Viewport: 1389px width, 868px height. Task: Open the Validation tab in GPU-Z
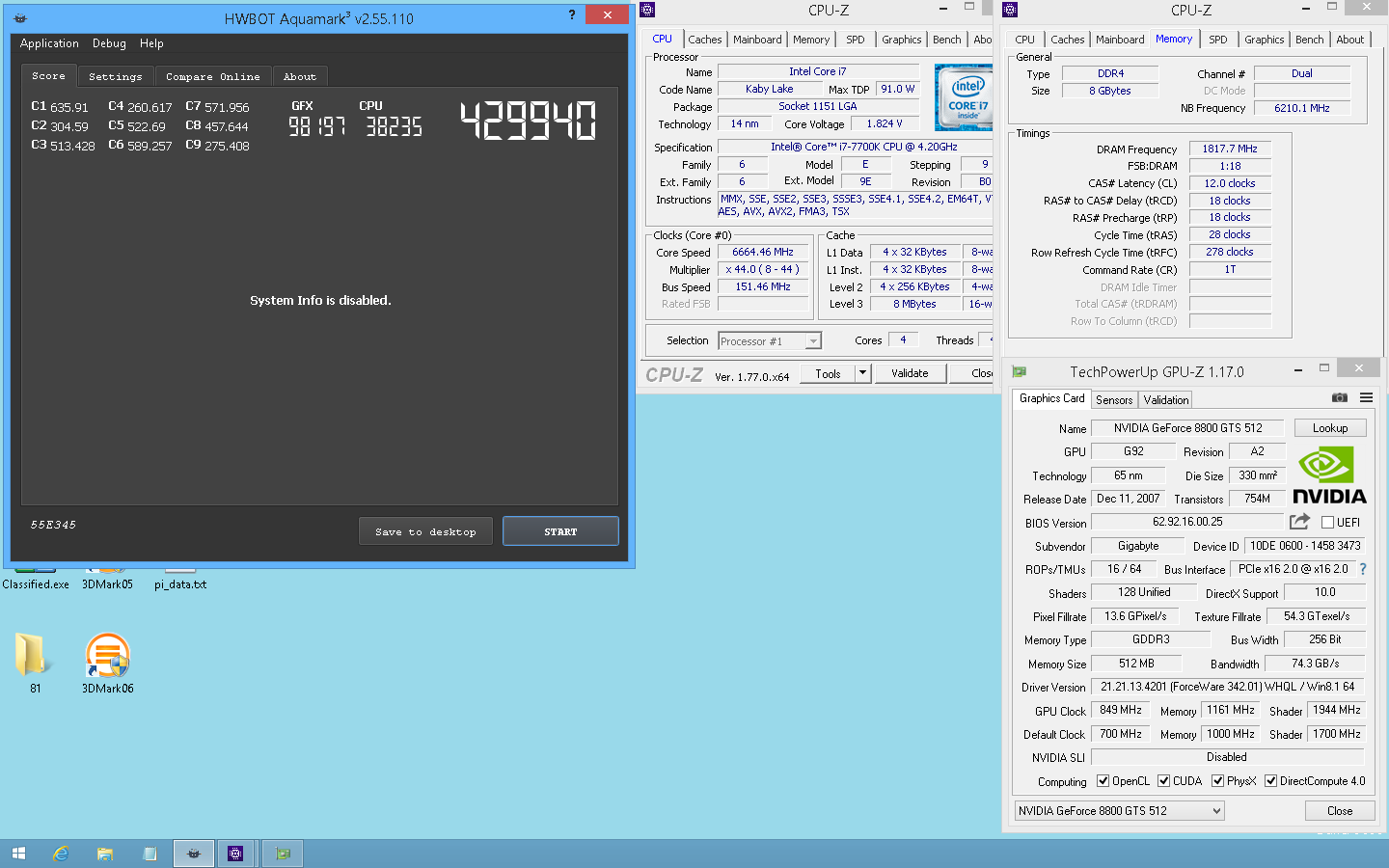(1166, 399)
